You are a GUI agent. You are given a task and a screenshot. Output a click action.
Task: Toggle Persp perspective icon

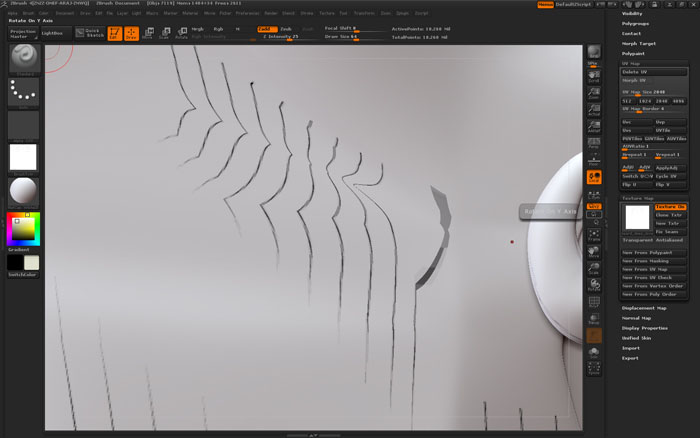coord(594,143)
